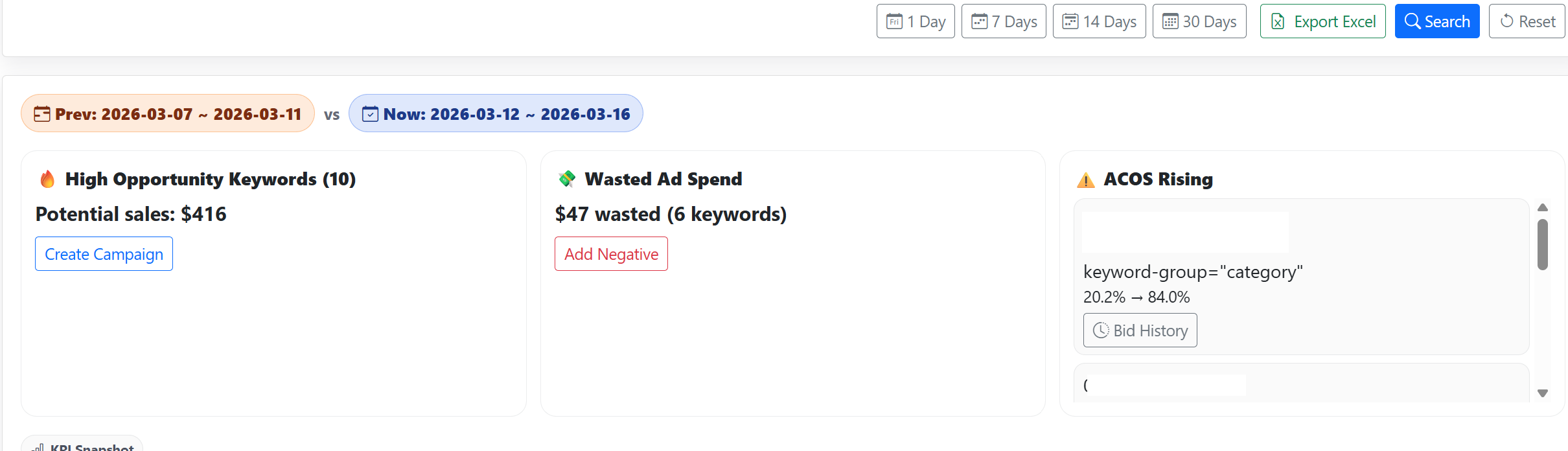The image size is (1568, 451).
Task: Click the circular arrow Reset icon
Action: (x=1507, y=21)
